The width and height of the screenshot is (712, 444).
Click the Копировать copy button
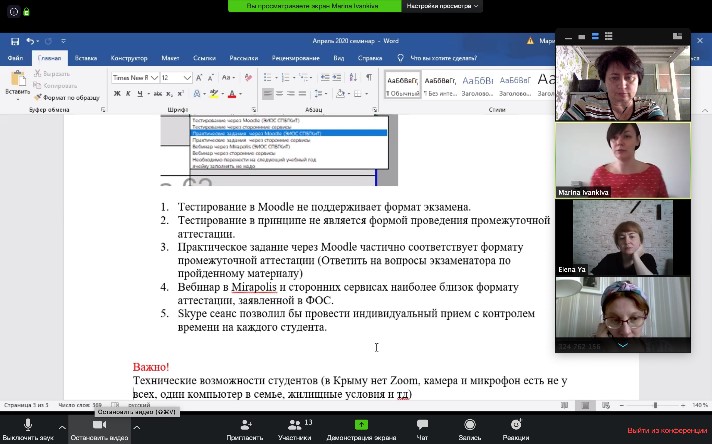(x=55, y=85)
